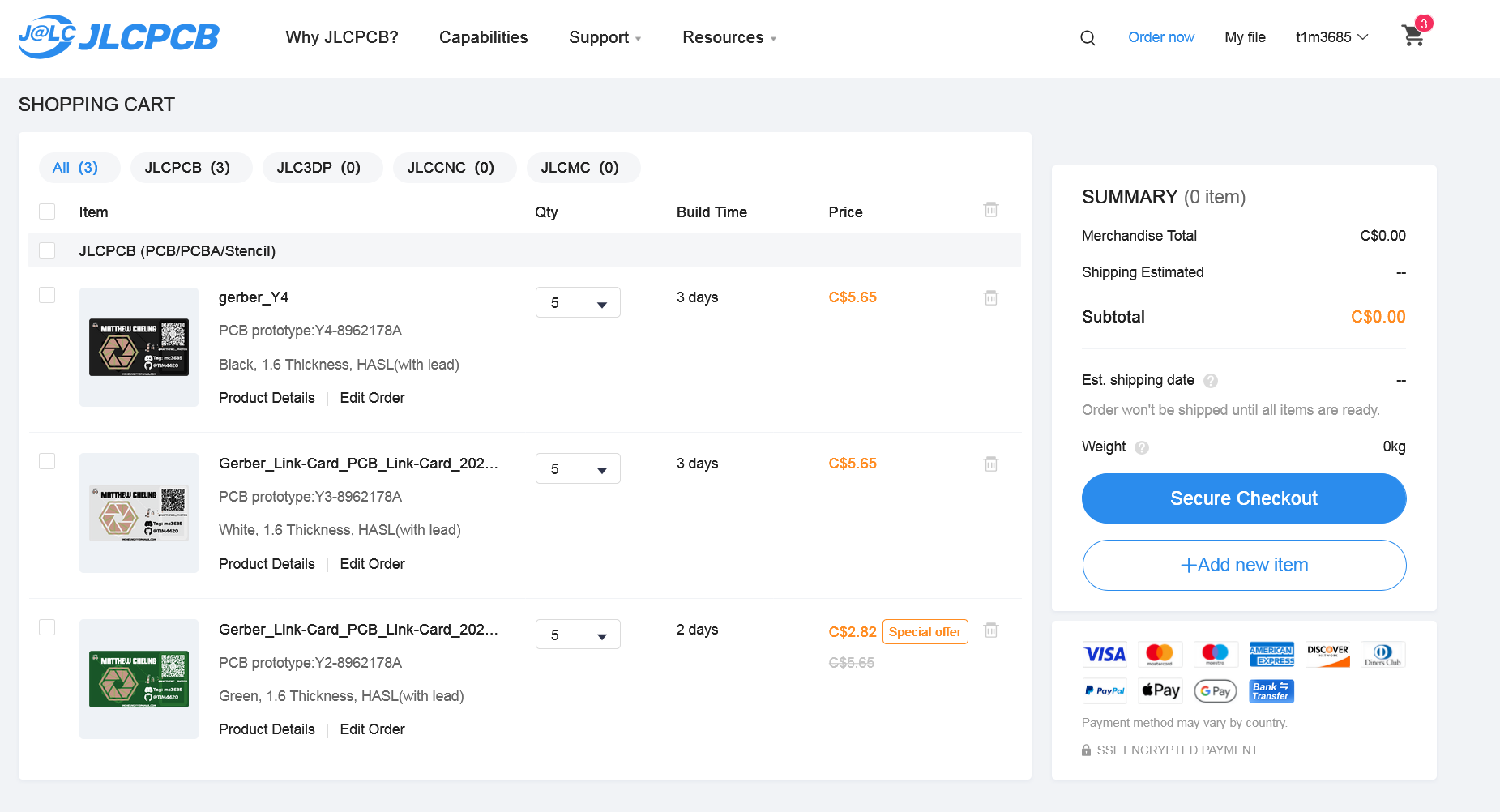This screenshot has width=1500, height=812.
Task: Edit Order for gerber_Y4
Action: (x=372, y=398)
